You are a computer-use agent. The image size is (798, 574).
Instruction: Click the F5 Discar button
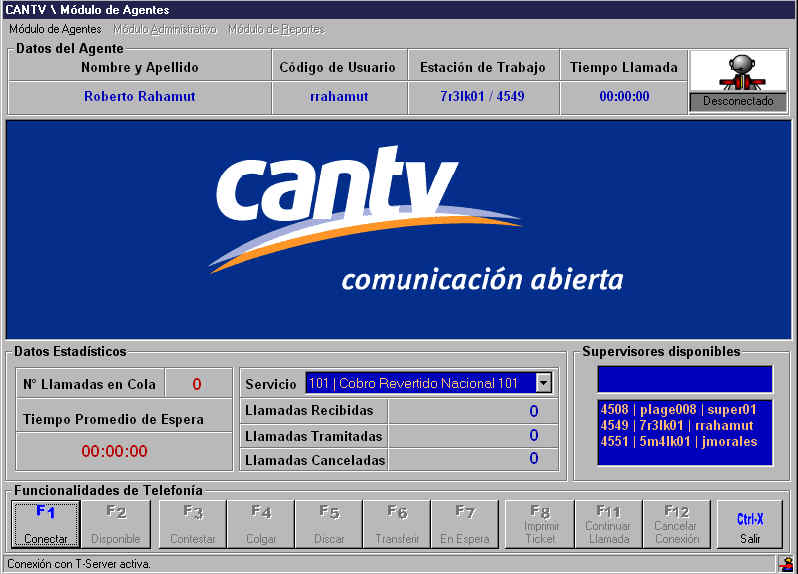pos(329,524)
